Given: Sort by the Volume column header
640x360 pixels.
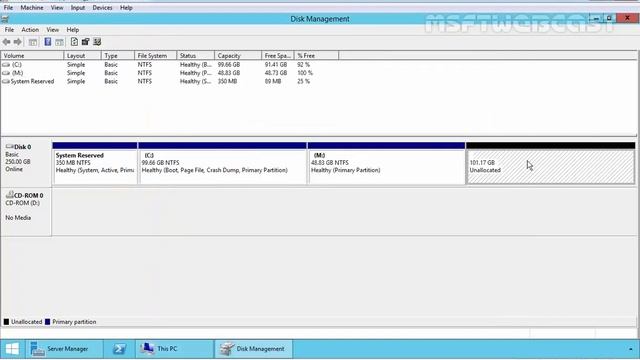Looking at the screenshot, I should click(x=32, y=56).
